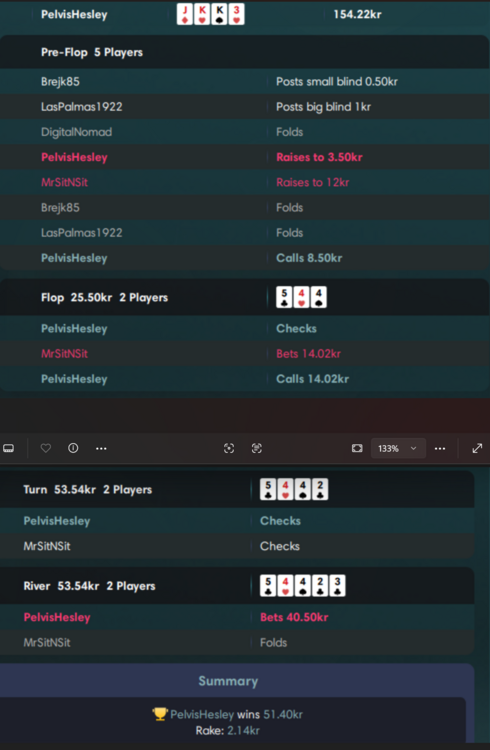The height and width of the screenshot is (750, 490).
Task: Click the Summary heading
Action: tap(228, 681)
